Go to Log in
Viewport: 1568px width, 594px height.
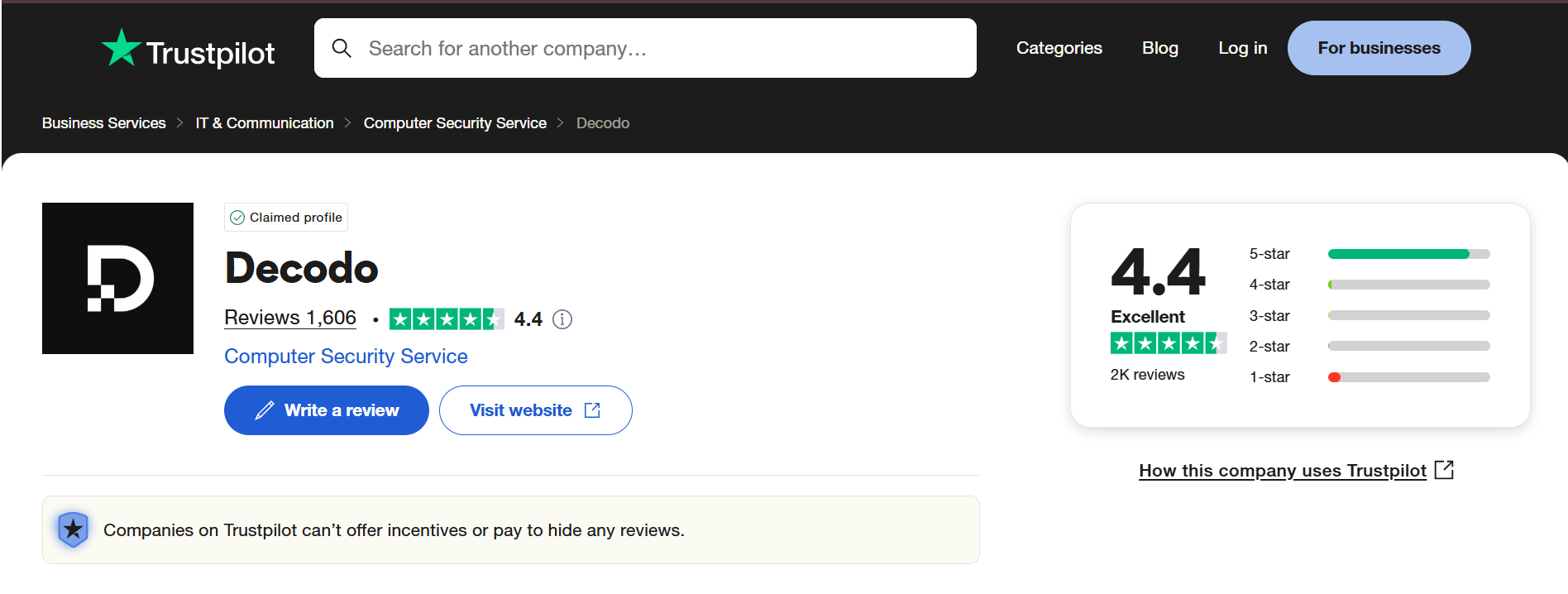[x=1242, y=48]
